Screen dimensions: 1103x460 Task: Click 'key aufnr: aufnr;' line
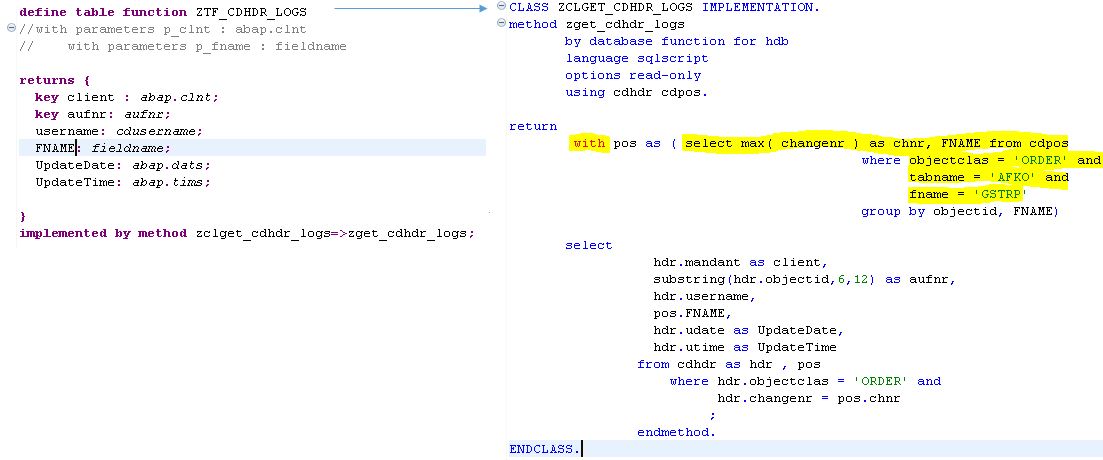click(x=103, y=114)
